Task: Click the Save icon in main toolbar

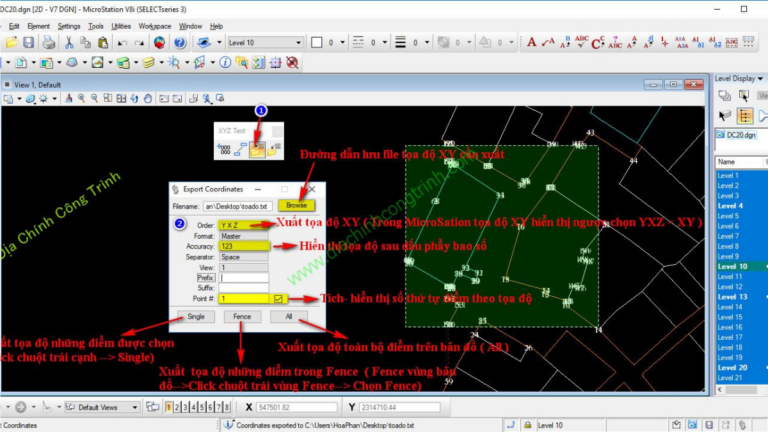Action: click(x=28, y=43)
